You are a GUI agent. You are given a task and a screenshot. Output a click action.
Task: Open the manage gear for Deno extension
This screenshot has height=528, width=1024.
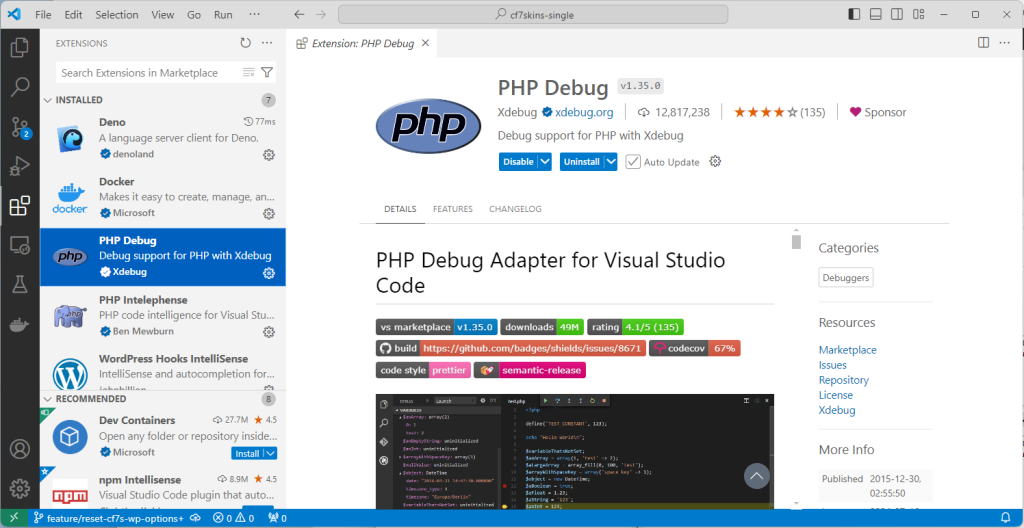tap(268, 155)
